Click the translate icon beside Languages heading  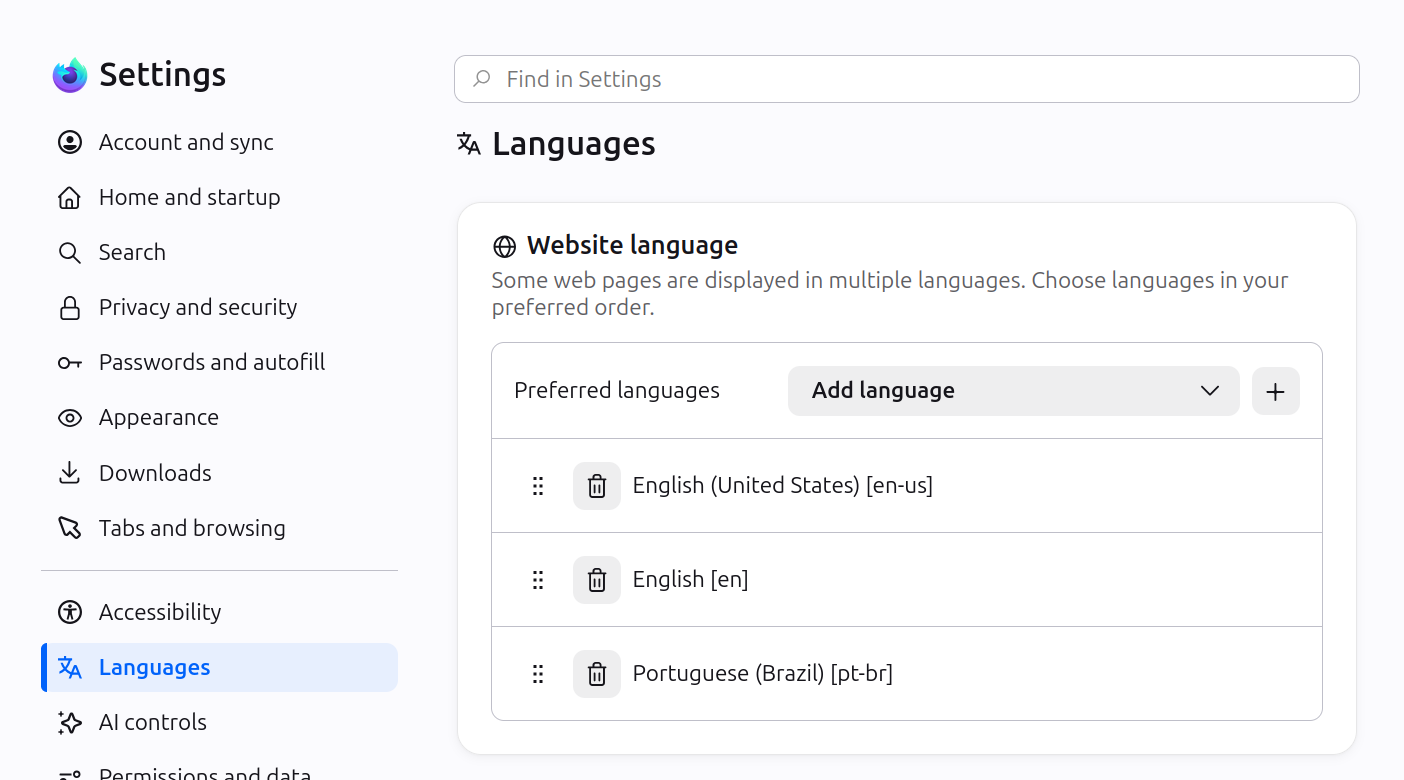coord(469,144)
